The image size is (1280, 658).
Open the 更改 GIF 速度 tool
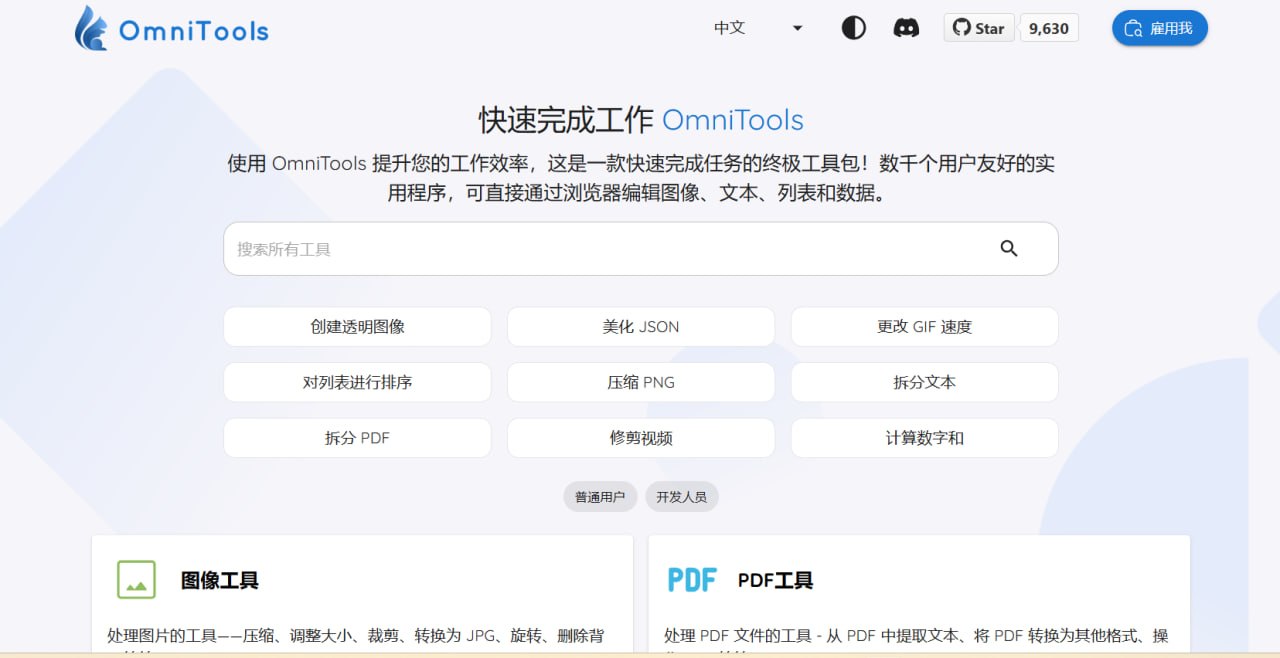tap(925, 327)
